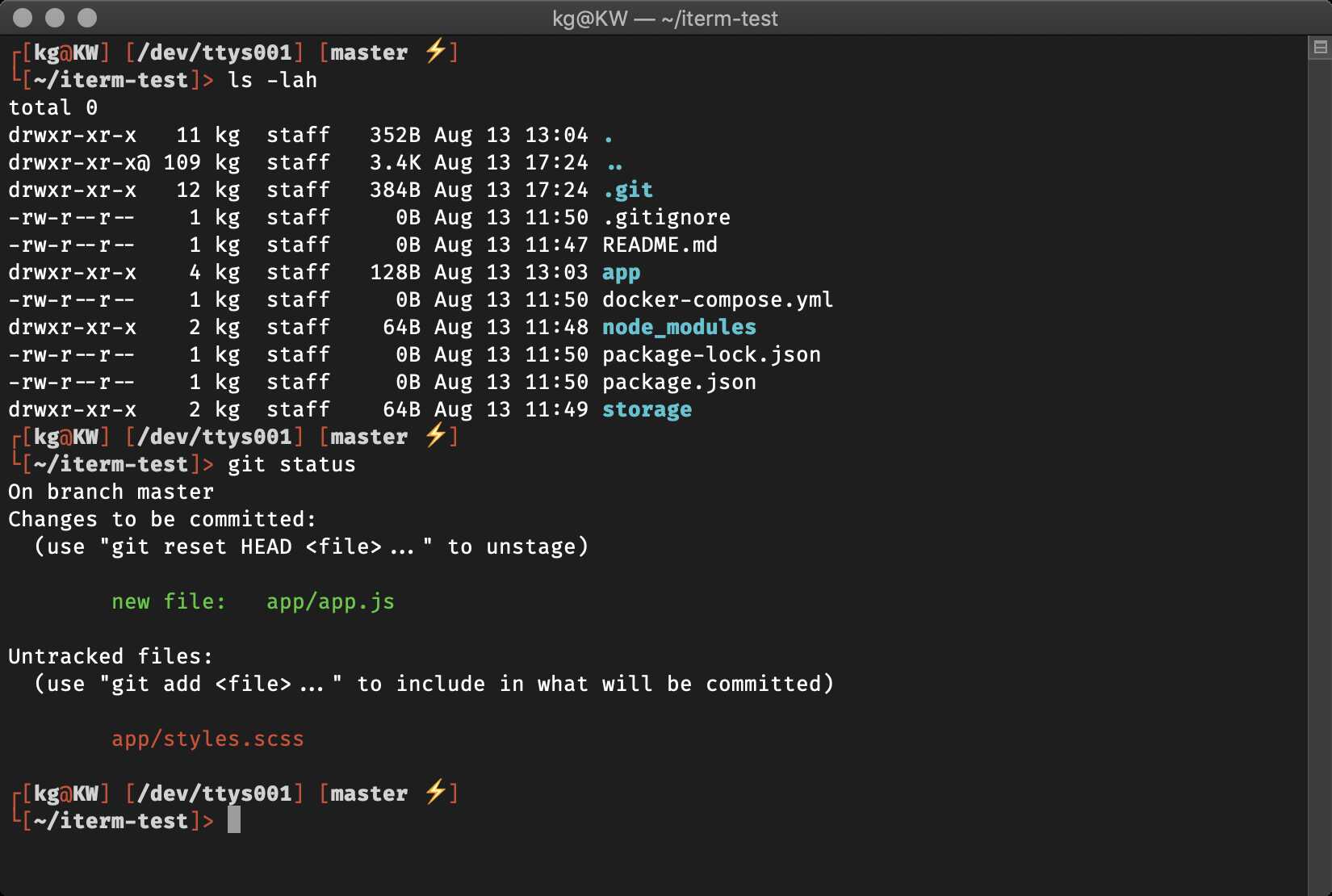Click the '13:04' timestamp
This screenshot has width=1332, height=896.
click(x=557, y=135)
